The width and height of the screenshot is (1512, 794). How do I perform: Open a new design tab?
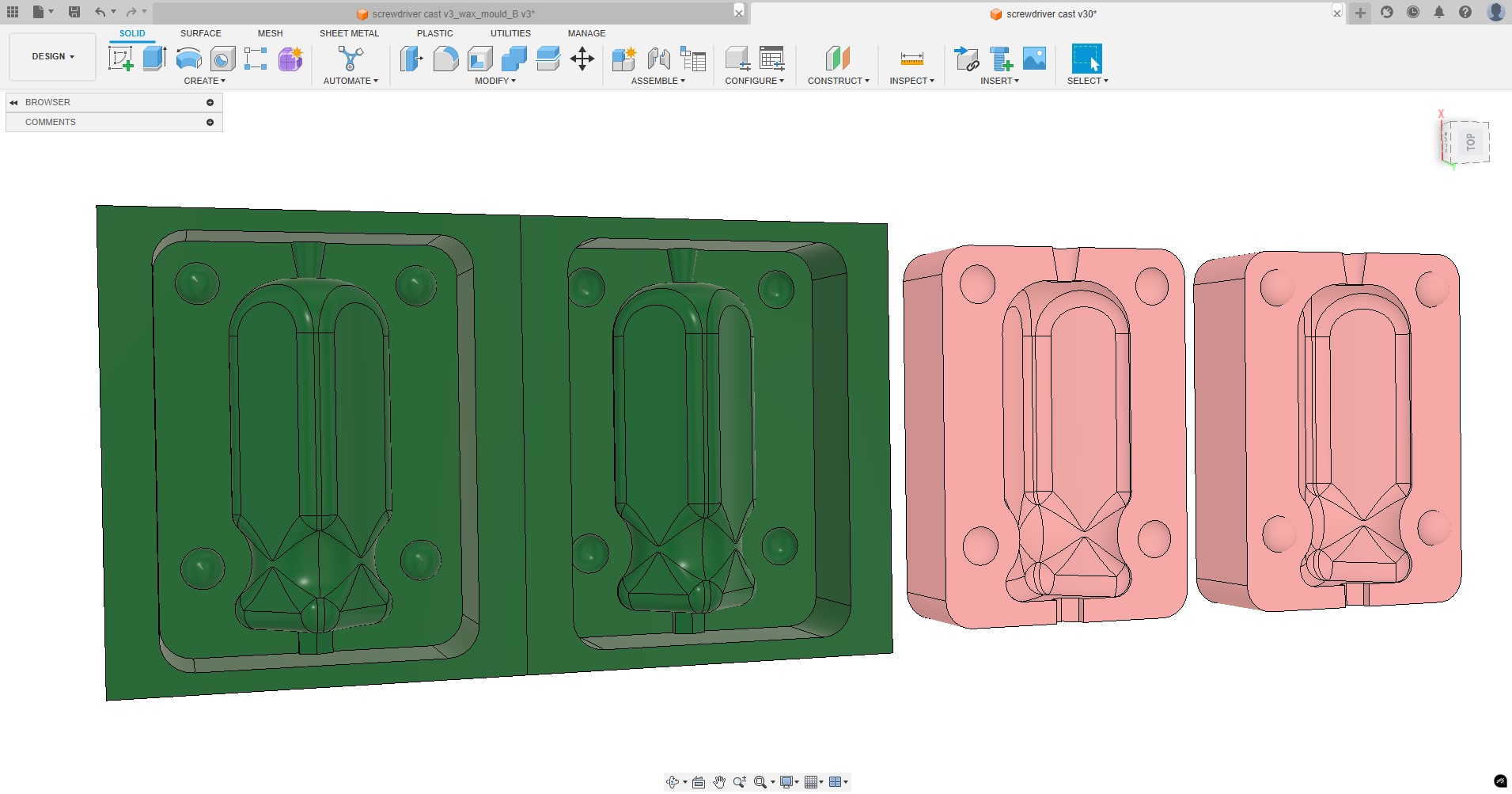click(1360, 13)
